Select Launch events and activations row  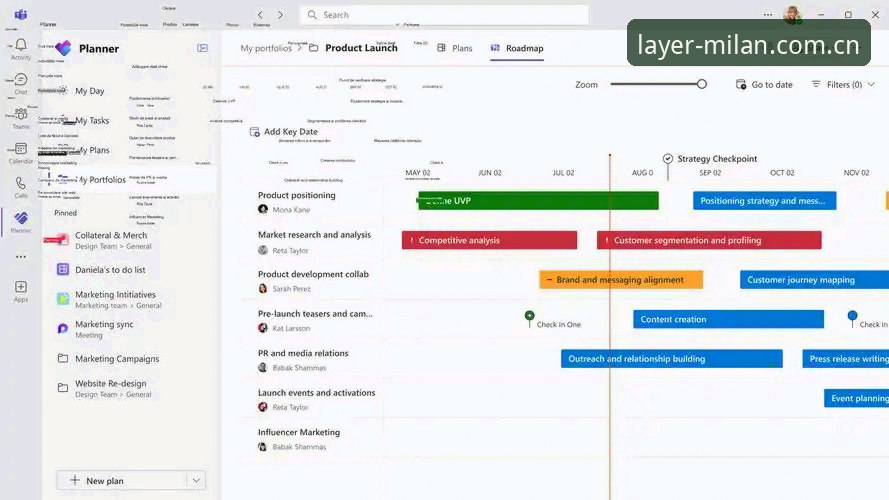[x=316, y=392]
